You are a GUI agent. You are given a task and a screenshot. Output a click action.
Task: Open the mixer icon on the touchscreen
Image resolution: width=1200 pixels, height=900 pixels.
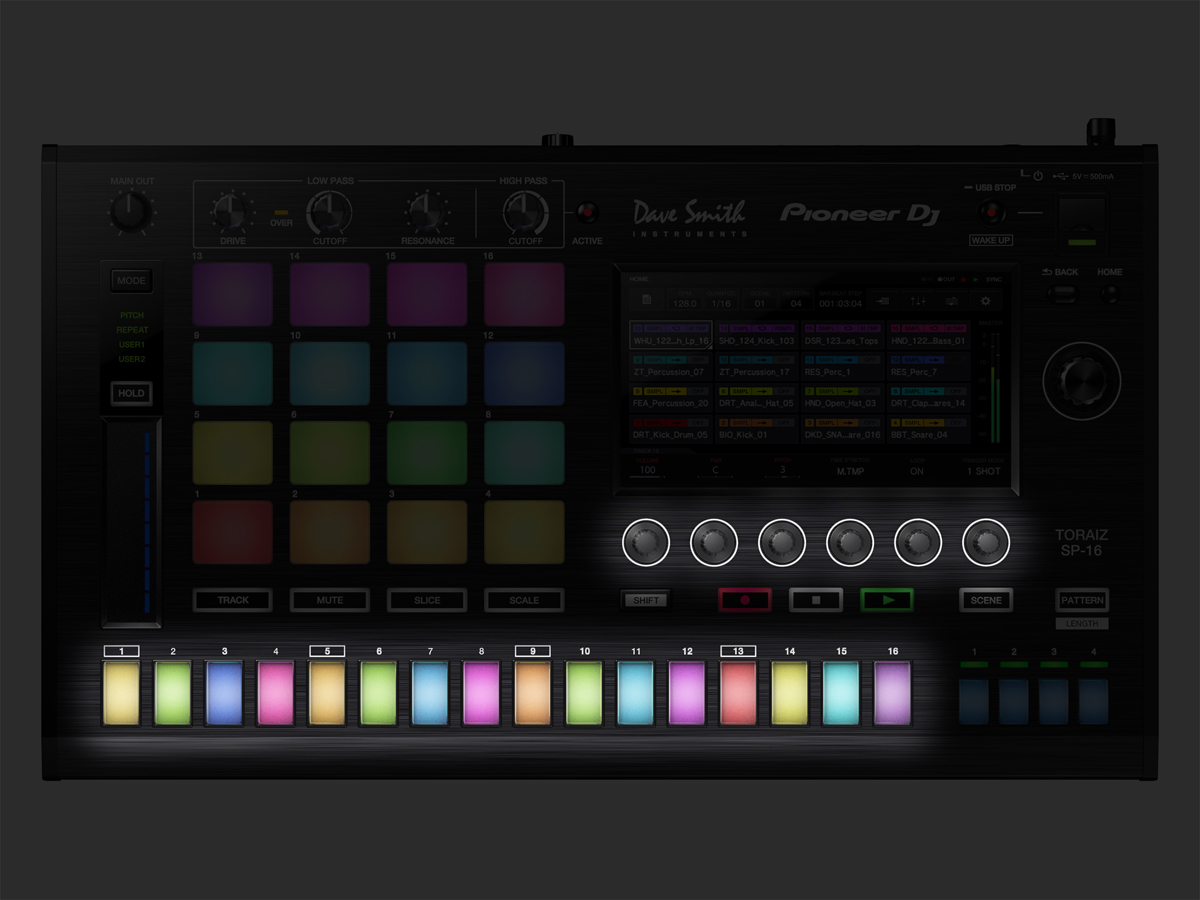[919, 300]
